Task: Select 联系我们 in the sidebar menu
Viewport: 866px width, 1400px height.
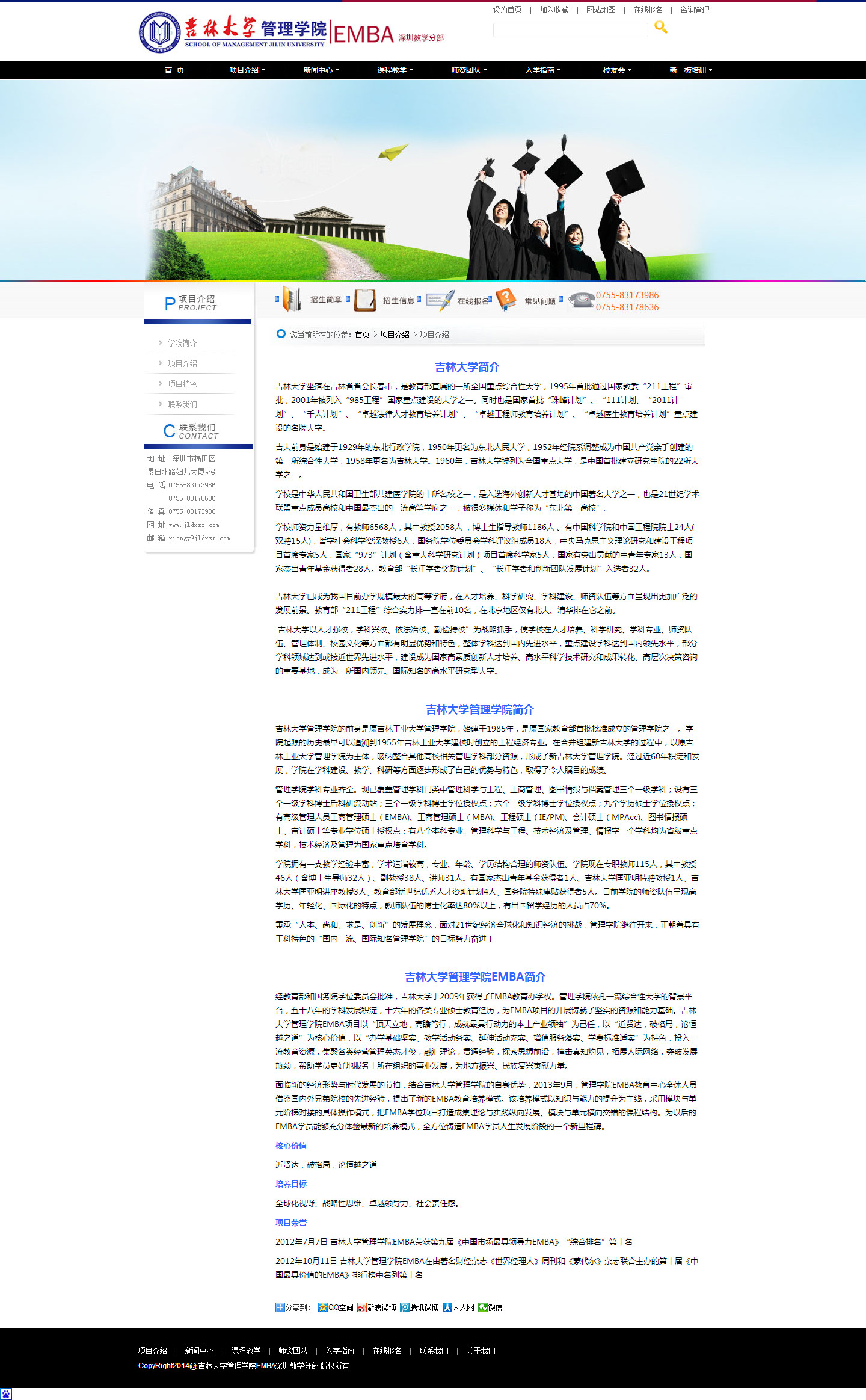Action: tap(182, 404)
